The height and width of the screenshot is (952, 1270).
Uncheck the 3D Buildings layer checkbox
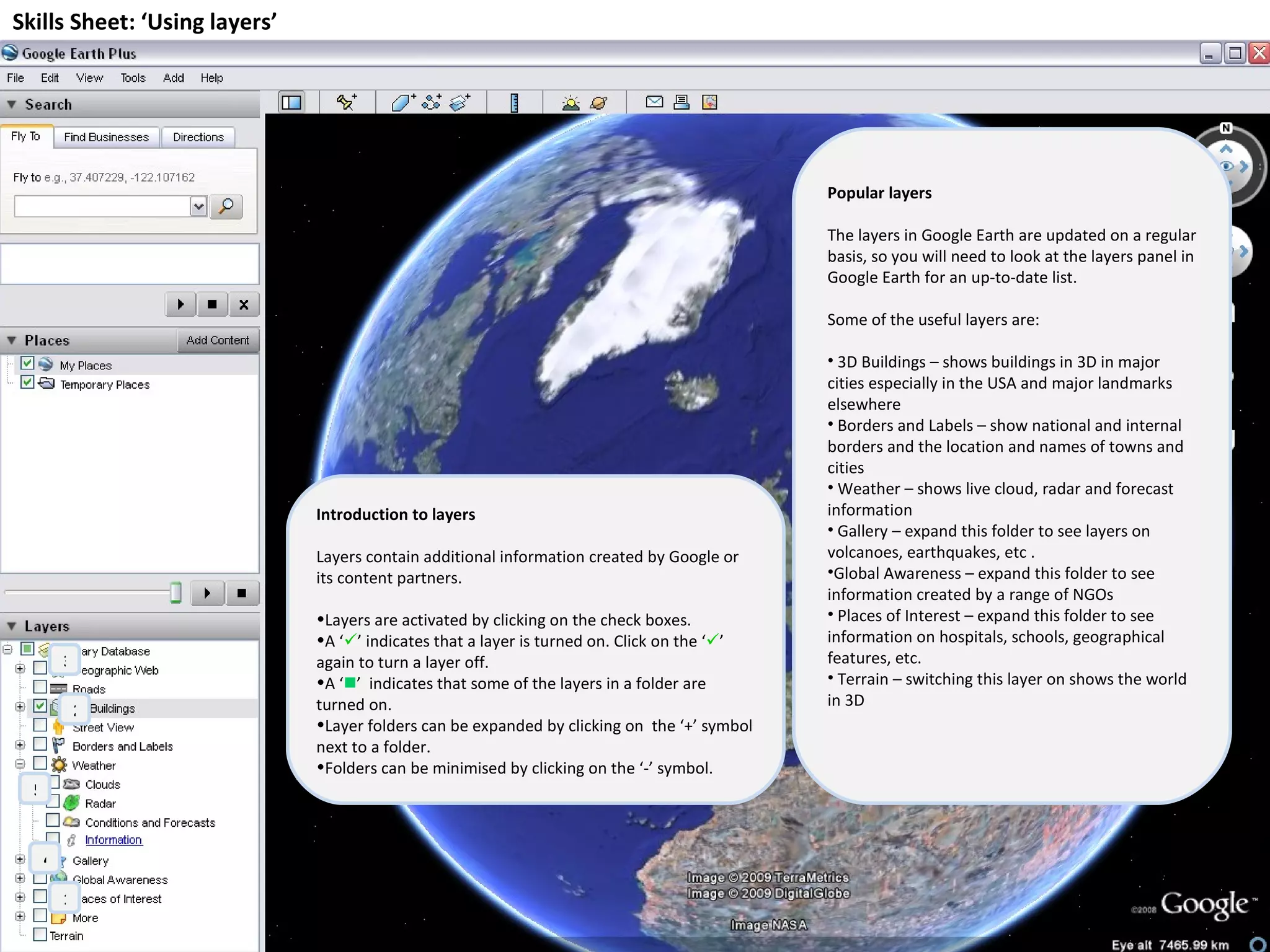[40, 706]
